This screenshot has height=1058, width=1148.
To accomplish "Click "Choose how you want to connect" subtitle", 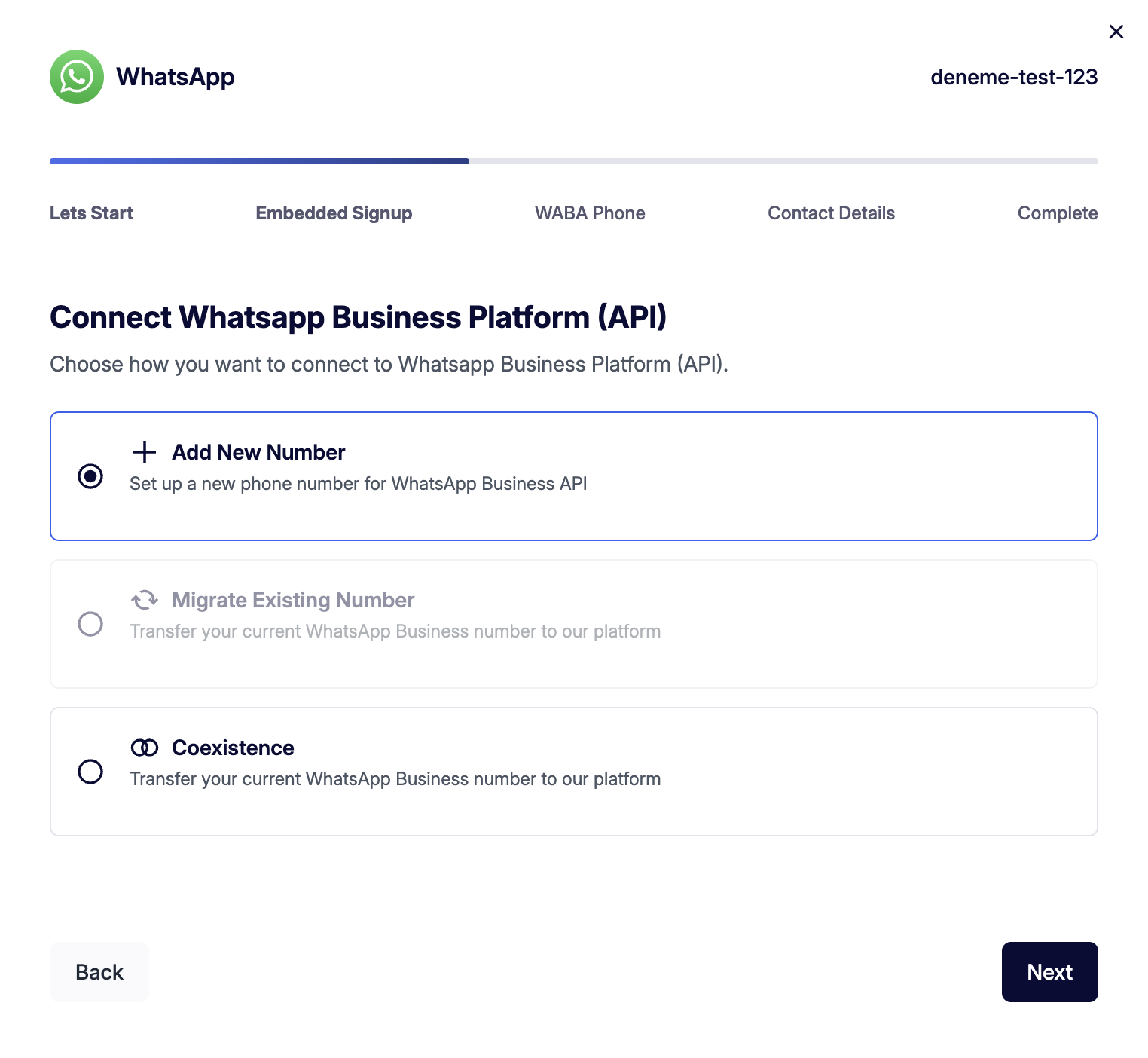I will [389, 365].
